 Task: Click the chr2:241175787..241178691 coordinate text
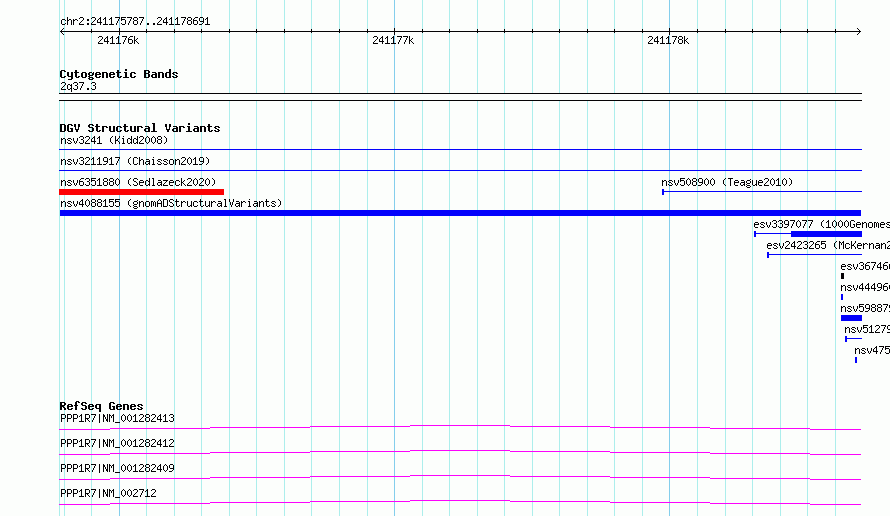coord(135,22)
